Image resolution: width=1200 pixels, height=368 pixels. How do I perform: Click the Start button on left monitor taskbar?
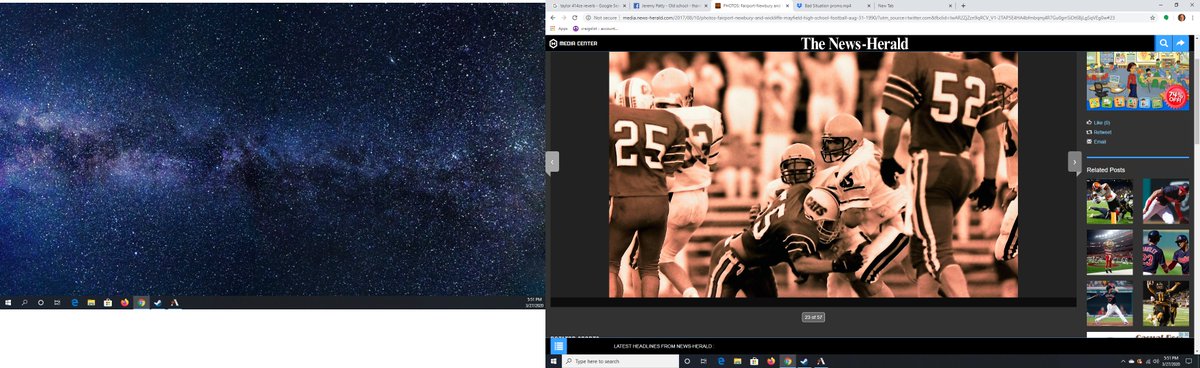tap(7, 301)
